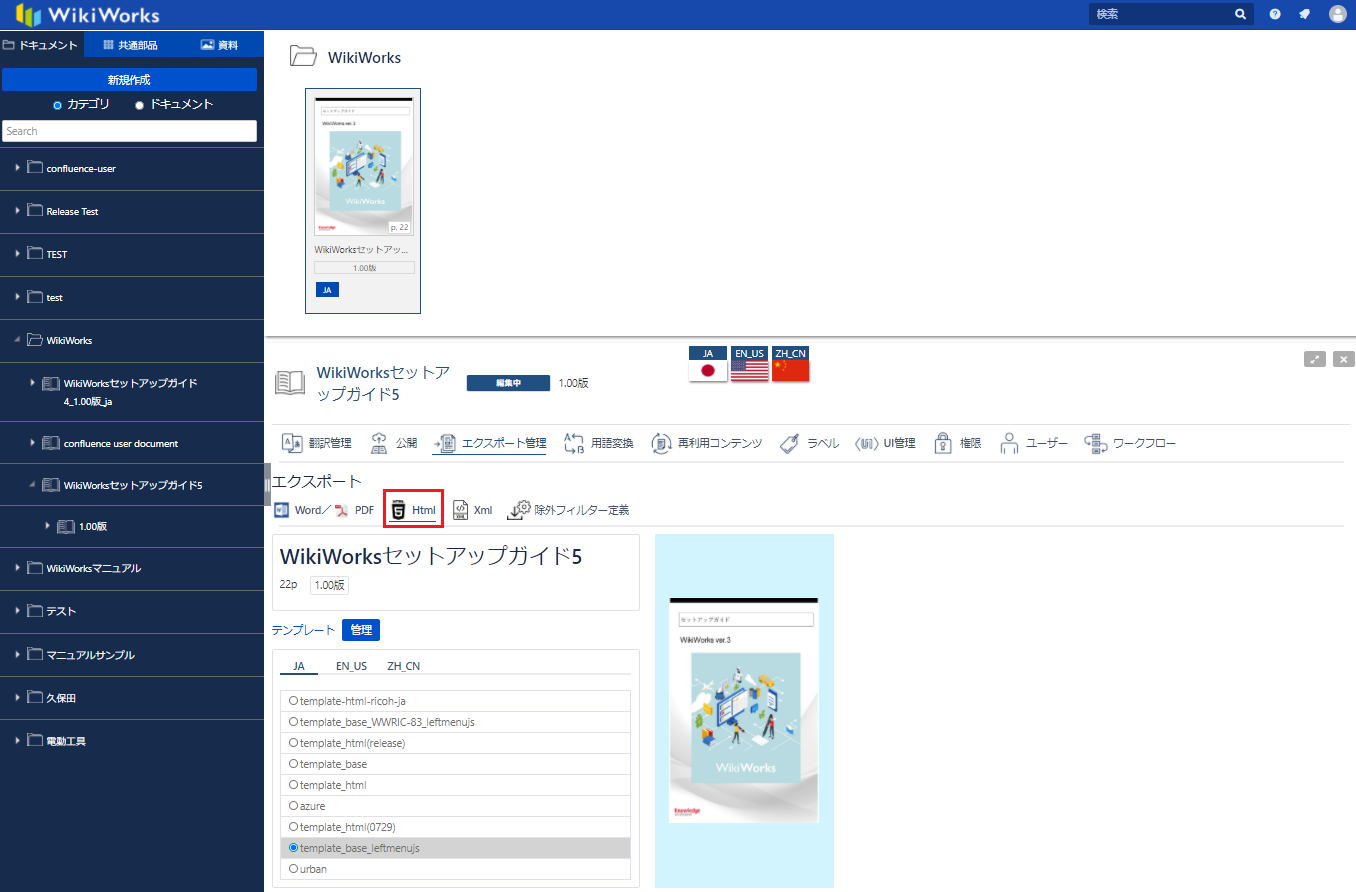Viewport: 1356px width, 892px height.
Task: Choose the template_html radio option
Action: (x=294, y=785)
